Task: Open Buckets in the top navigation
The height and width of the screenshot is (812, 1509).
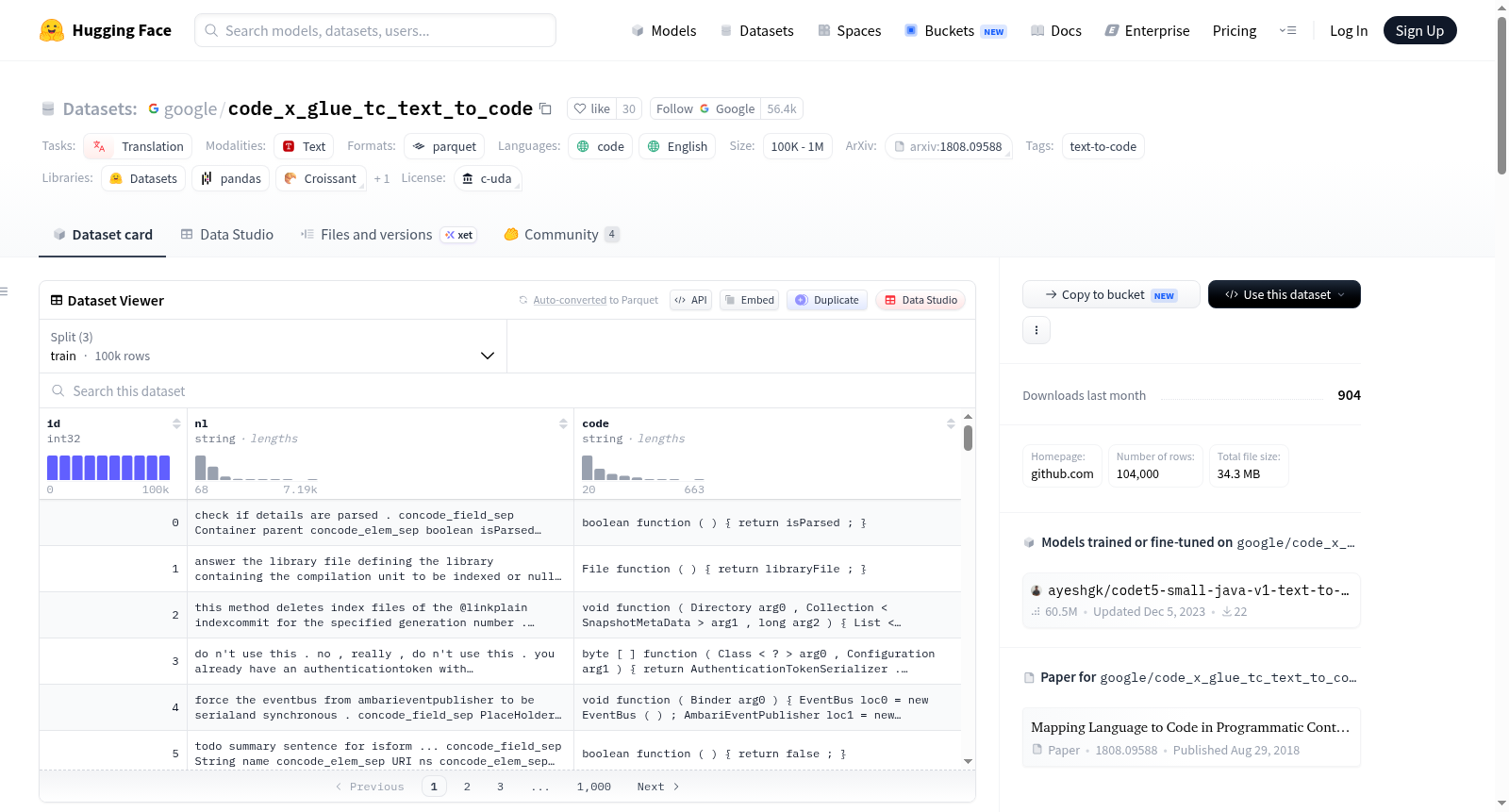Action: pos(955,30)
